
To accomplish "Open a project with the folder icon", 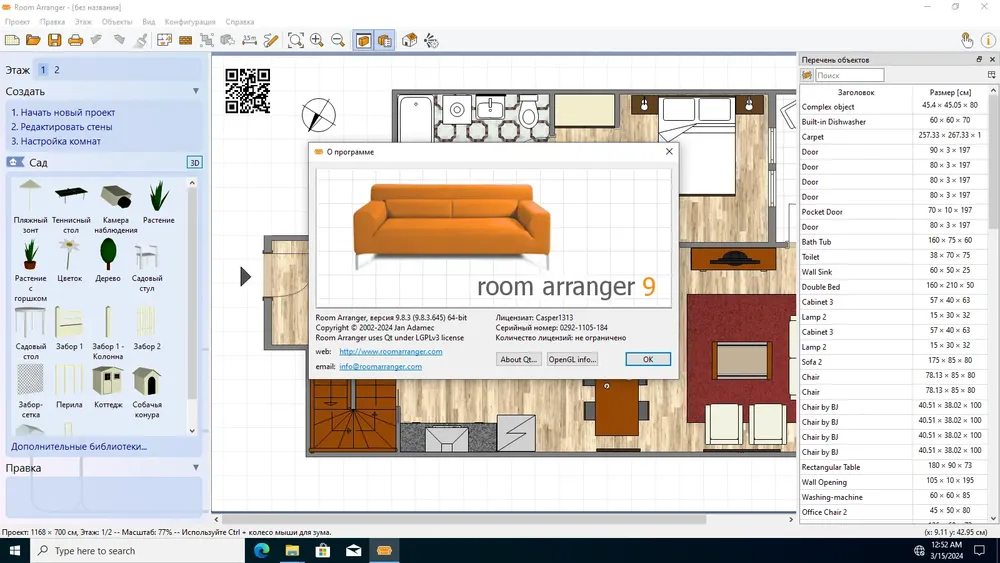I will coord(33,40).
